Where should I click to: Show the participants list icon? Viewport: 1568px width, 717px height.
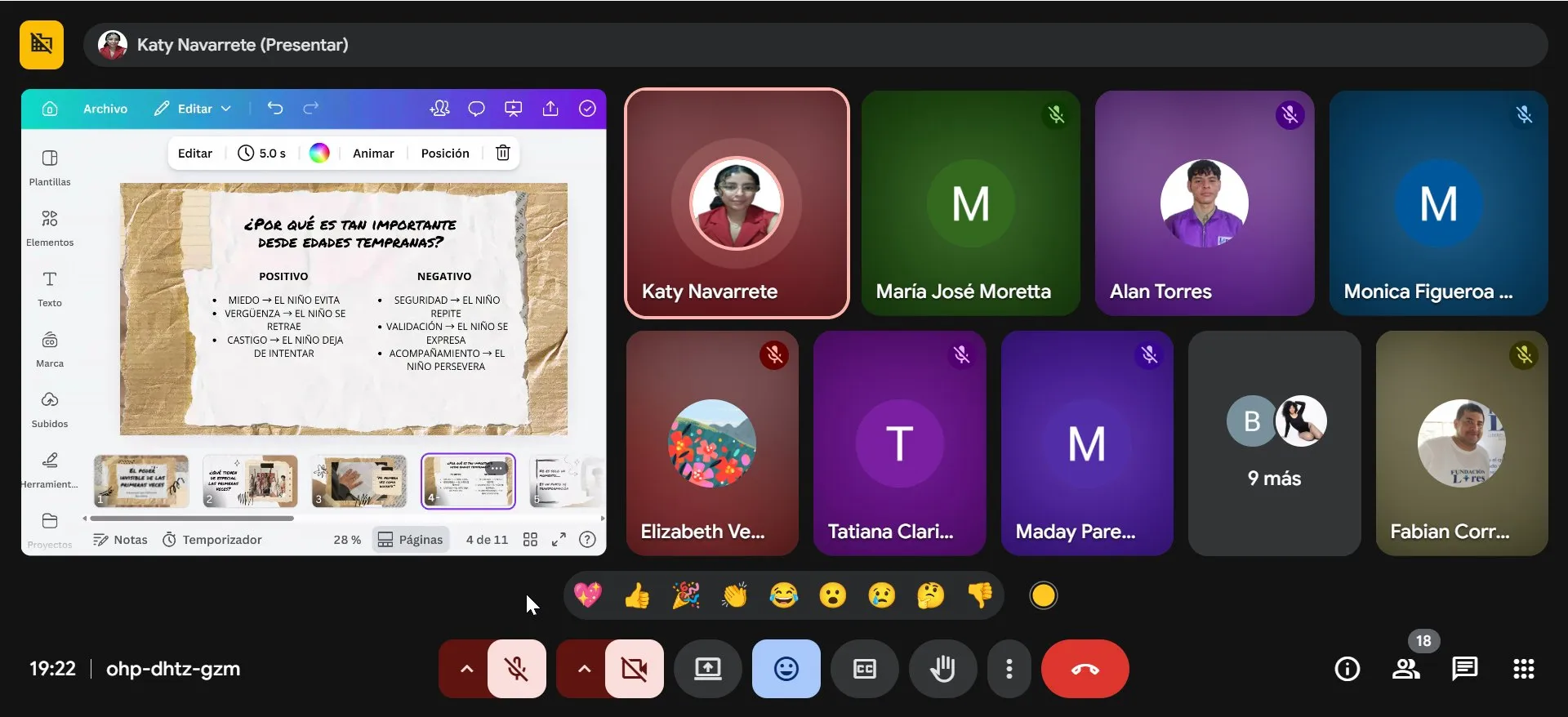[x=1405, y=669]
